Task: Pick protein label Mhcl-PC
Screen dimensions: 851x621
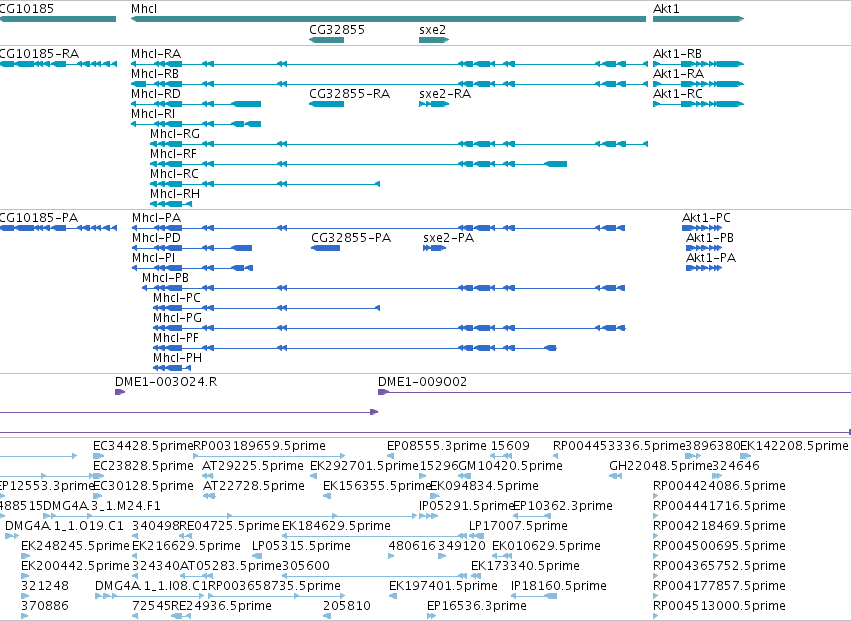Action: [x=177, y=298]
